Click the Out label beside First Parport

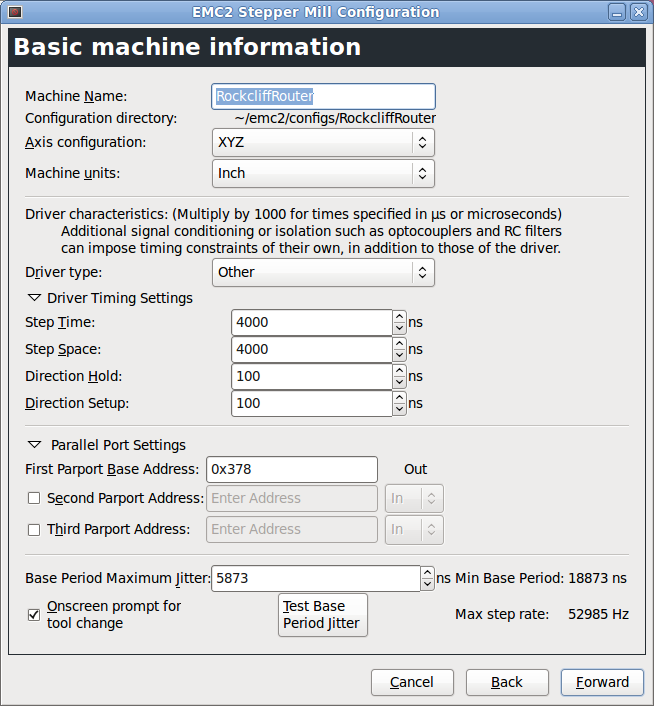[x=415, y=469]
